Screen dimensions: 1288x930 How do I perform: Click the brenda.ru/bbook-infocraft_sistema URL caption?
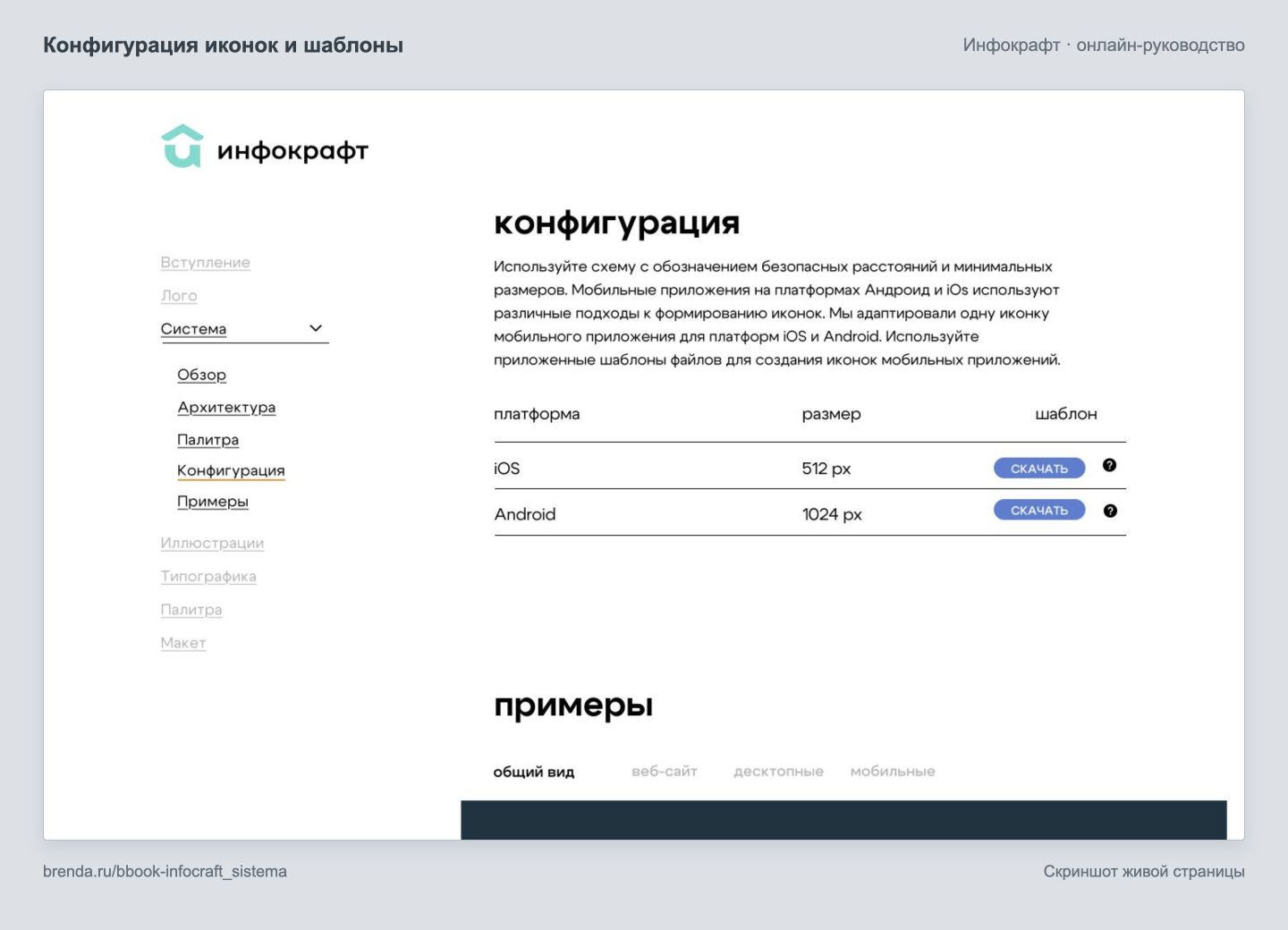click(x=165, y=871)
